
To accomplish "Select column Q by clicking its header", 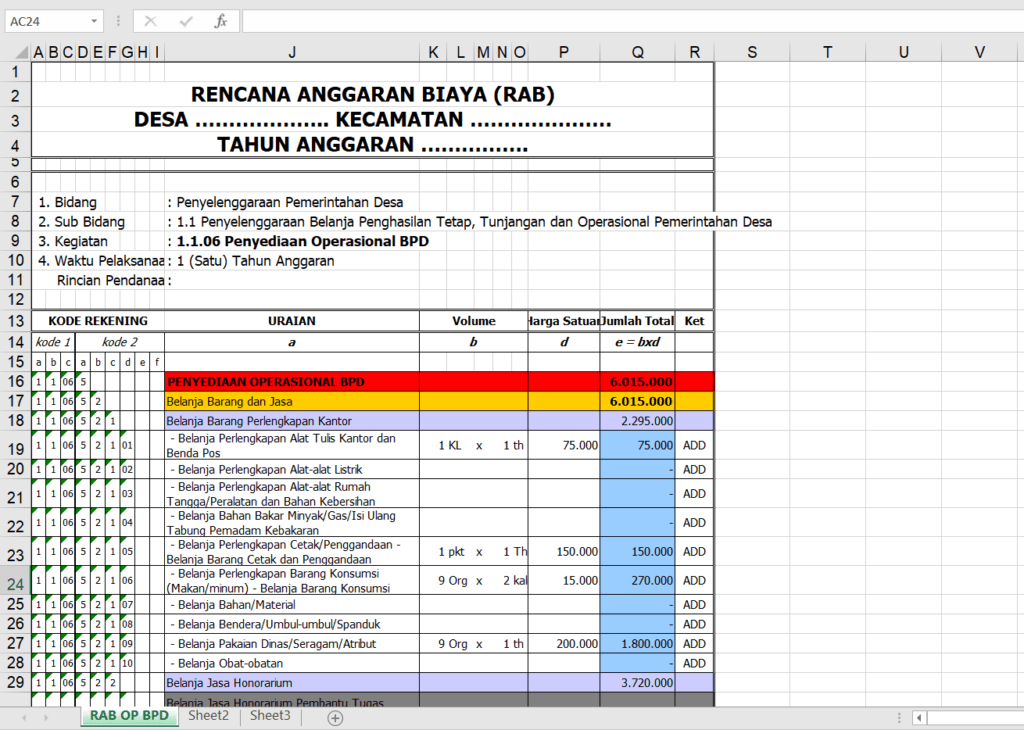I will coord(637,51).
